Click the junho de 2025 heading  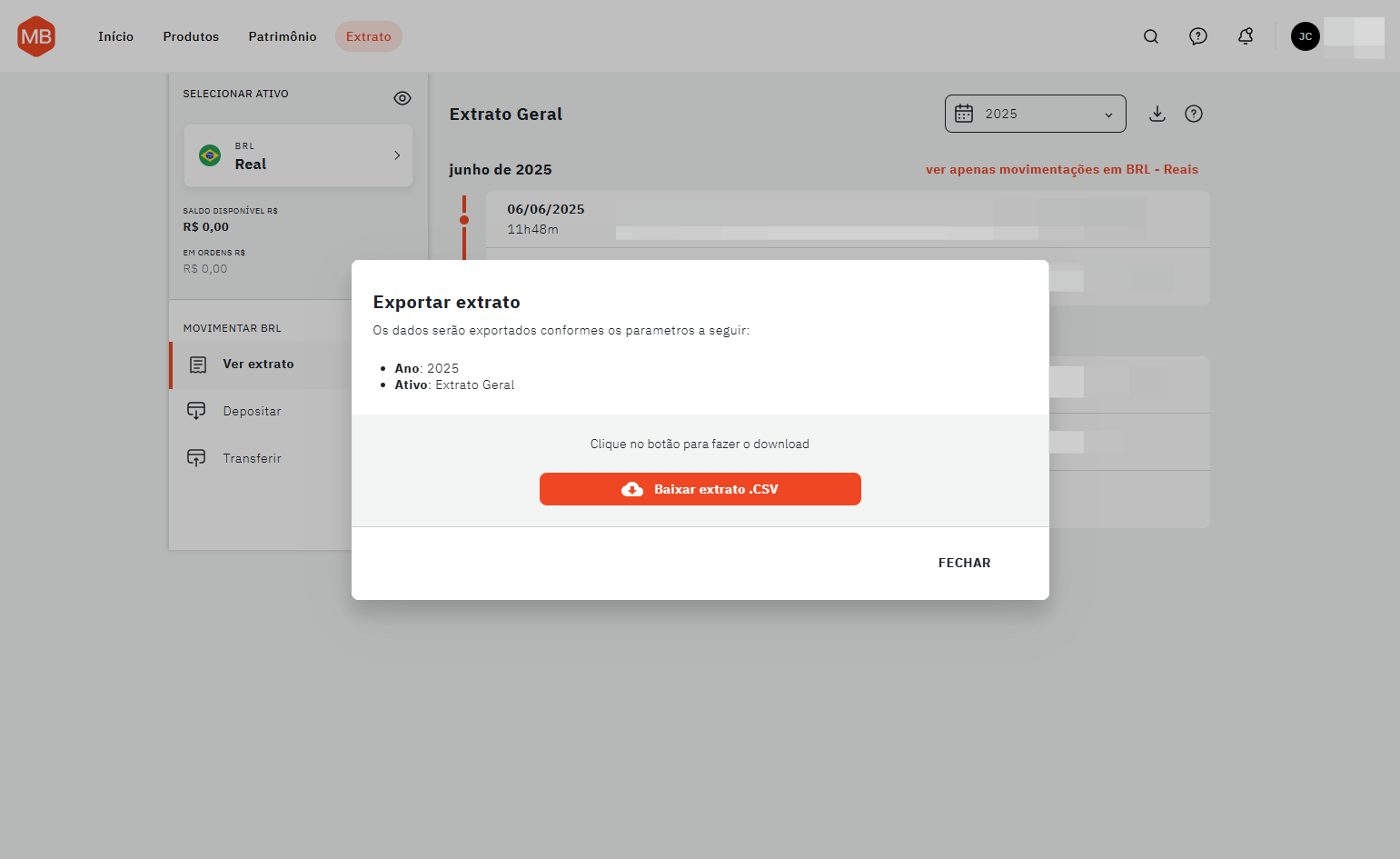tap(501, 170)
